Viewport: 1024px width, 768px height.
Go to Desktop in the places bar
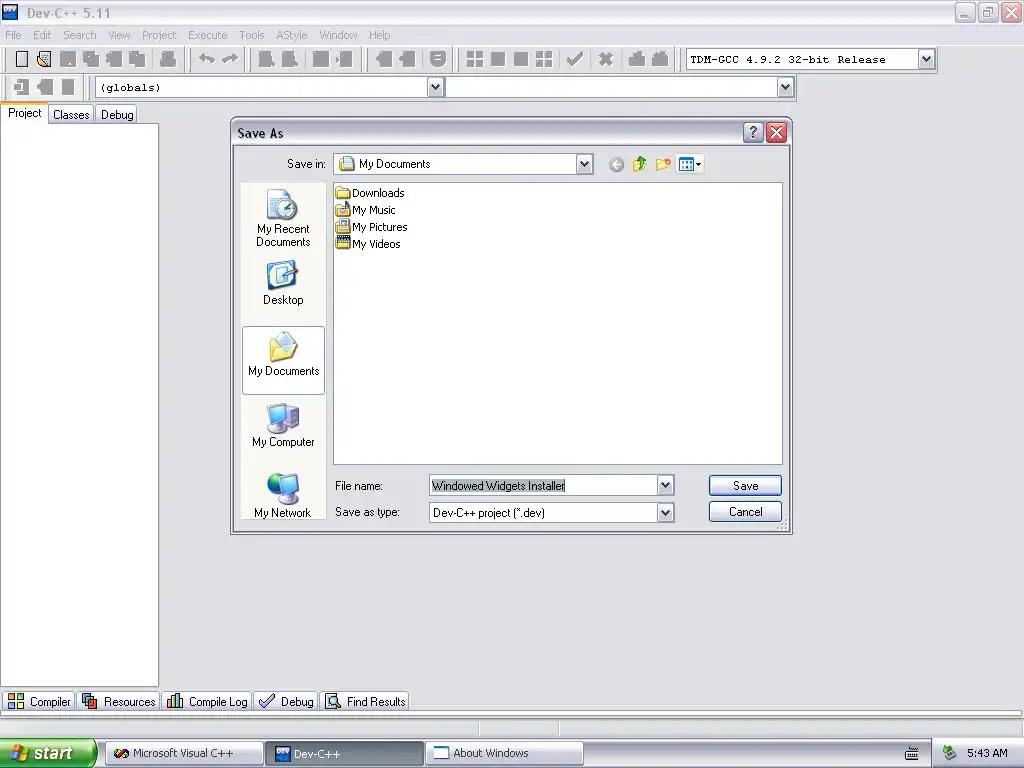[283, 283]
